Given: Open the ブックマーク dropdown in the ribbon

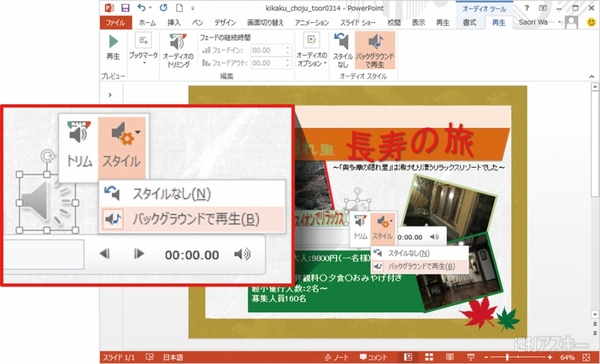Looking at the screenshot, I should 143,49.
